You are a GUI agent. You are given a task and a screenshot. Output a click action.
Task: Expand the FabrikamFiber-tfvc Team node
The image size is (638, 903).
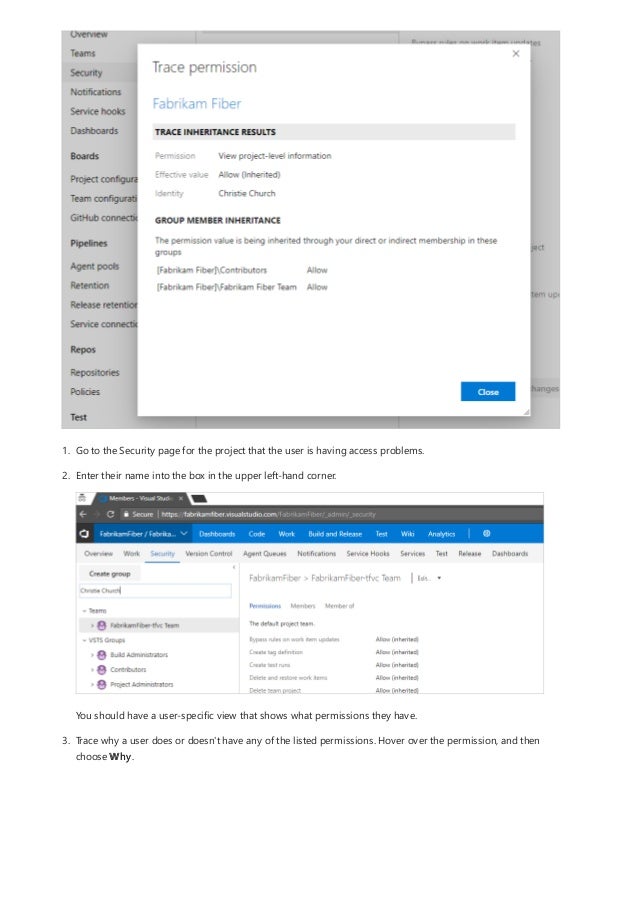pos(92,625)
